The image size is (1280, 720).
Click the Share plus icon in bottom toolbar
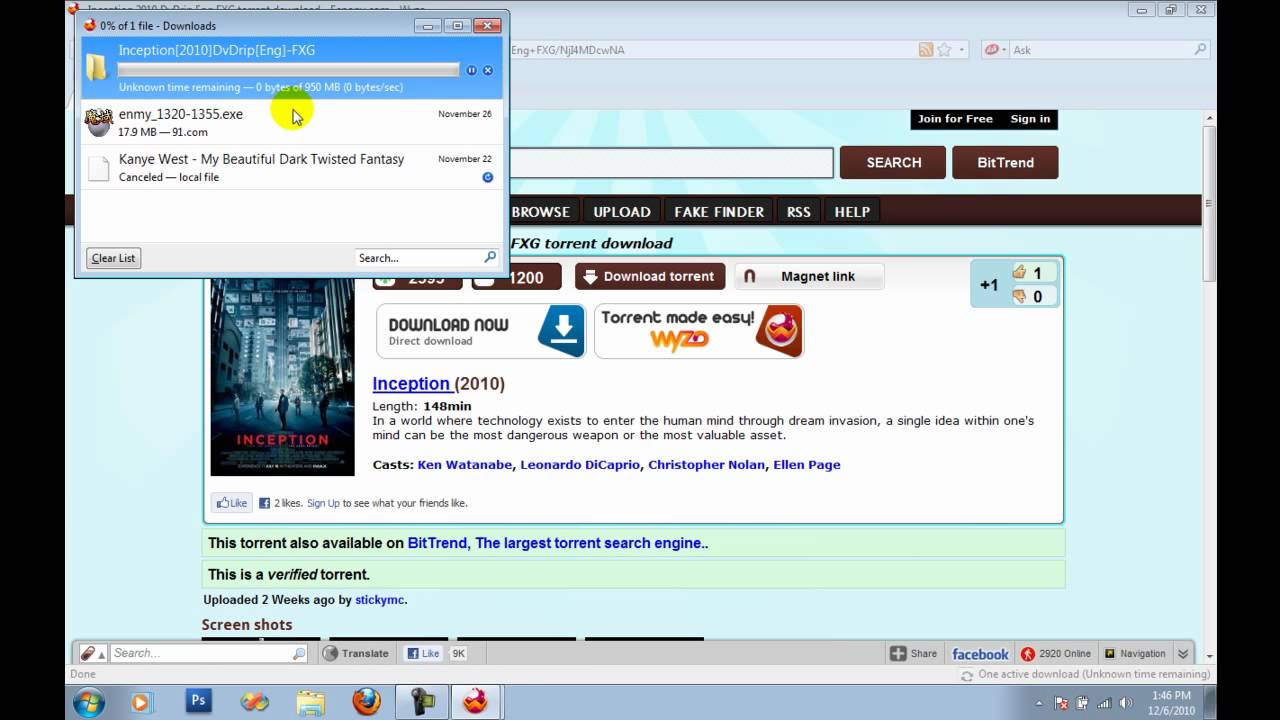[898, 653]
